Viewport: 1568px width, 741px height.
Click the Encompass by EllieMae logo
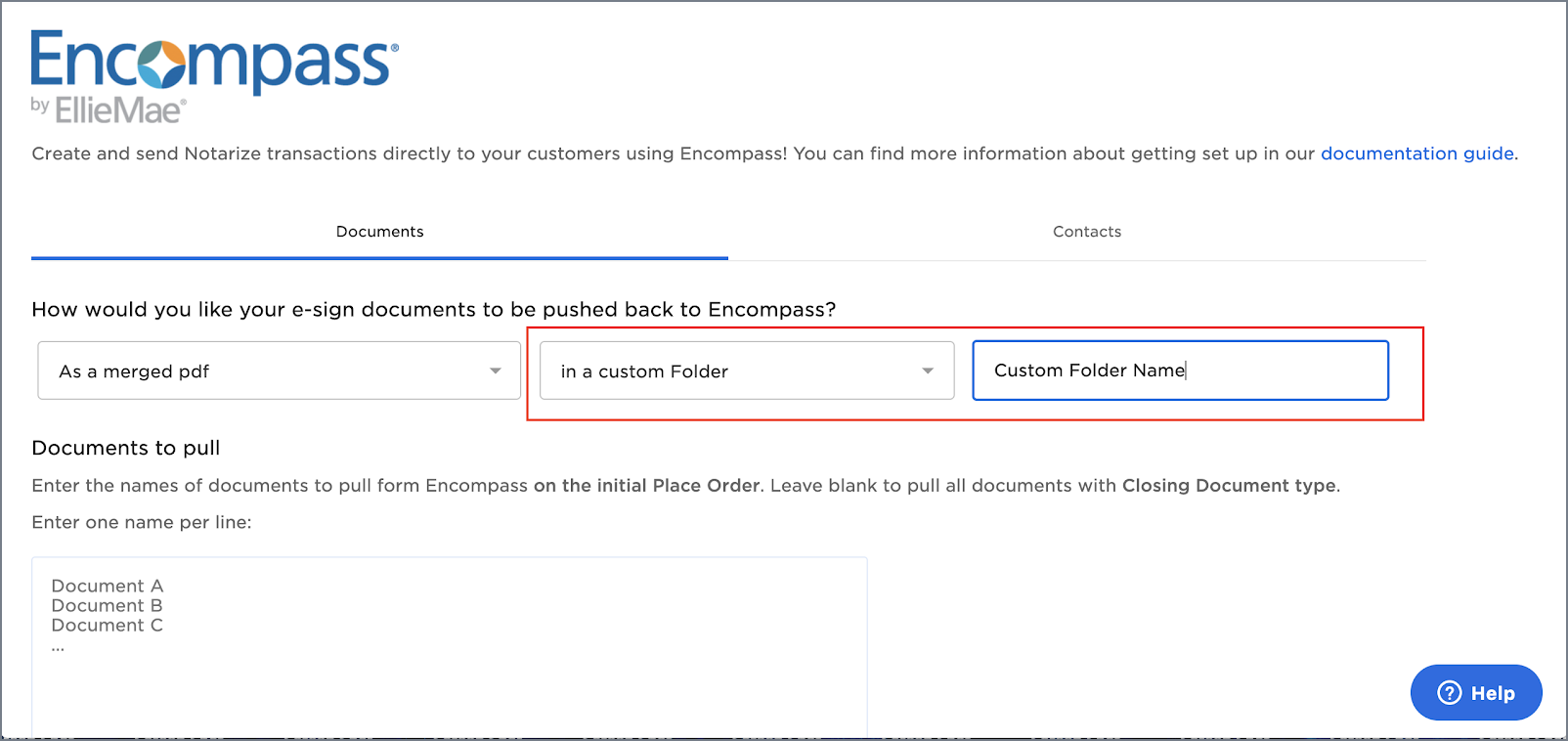tap(214, 76)
